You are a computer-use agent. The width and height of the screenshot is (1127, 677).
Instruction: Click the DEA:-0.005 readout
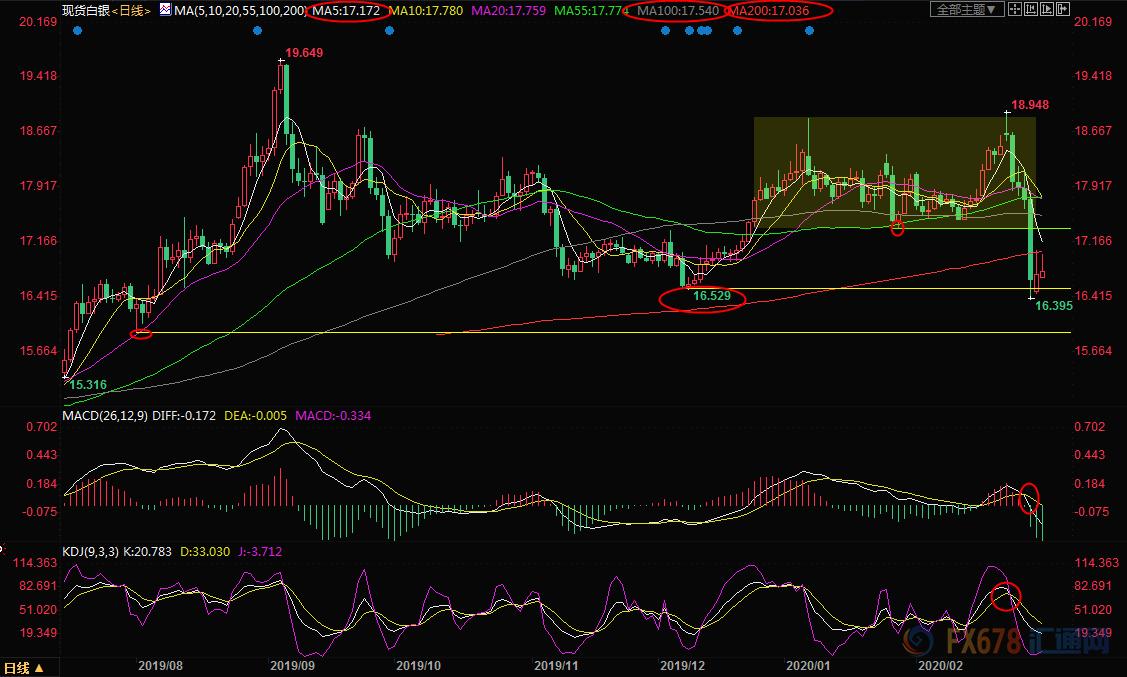[255, 415]
